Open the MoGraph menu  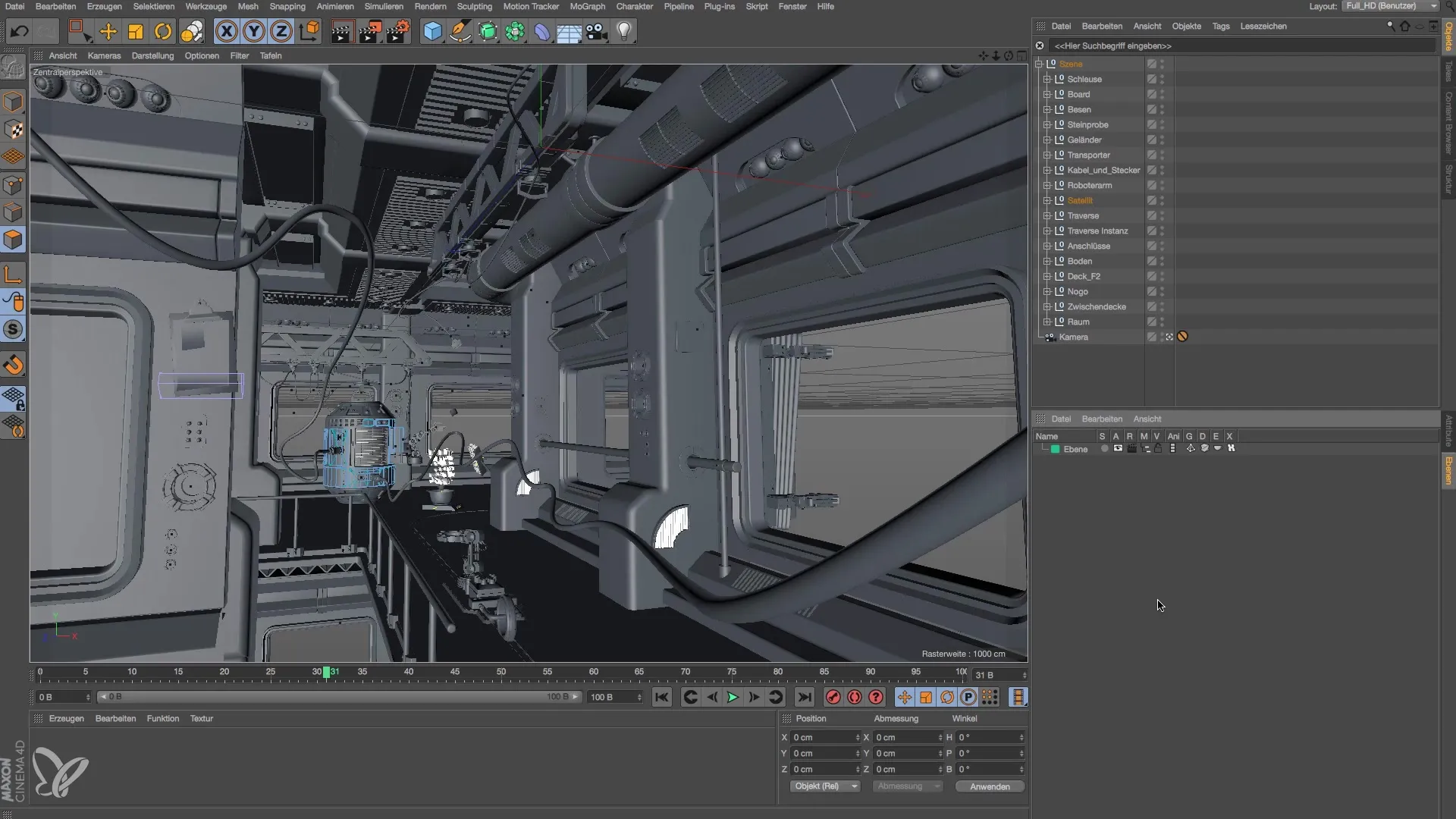tap(587, 6)
